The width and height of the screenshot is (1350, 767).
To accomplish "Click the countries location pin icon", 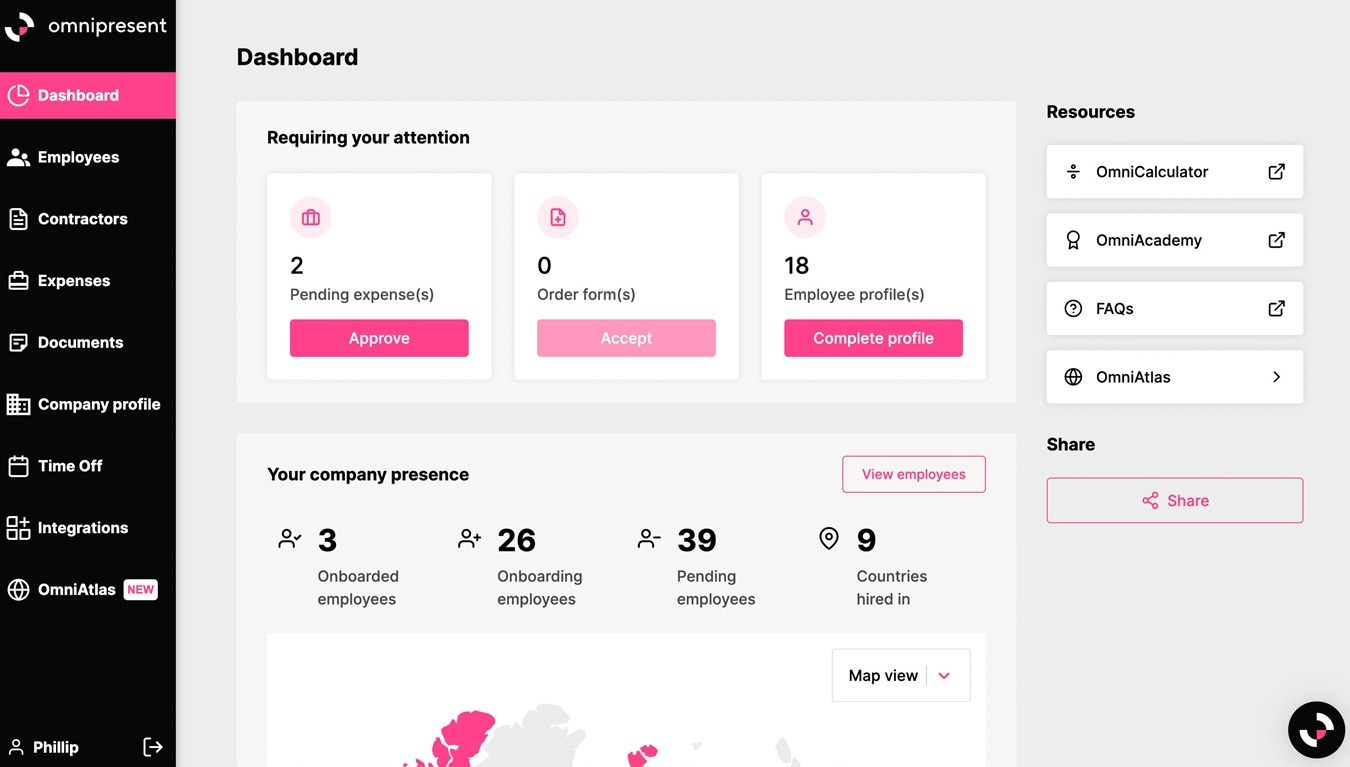I will pos(829,539).
